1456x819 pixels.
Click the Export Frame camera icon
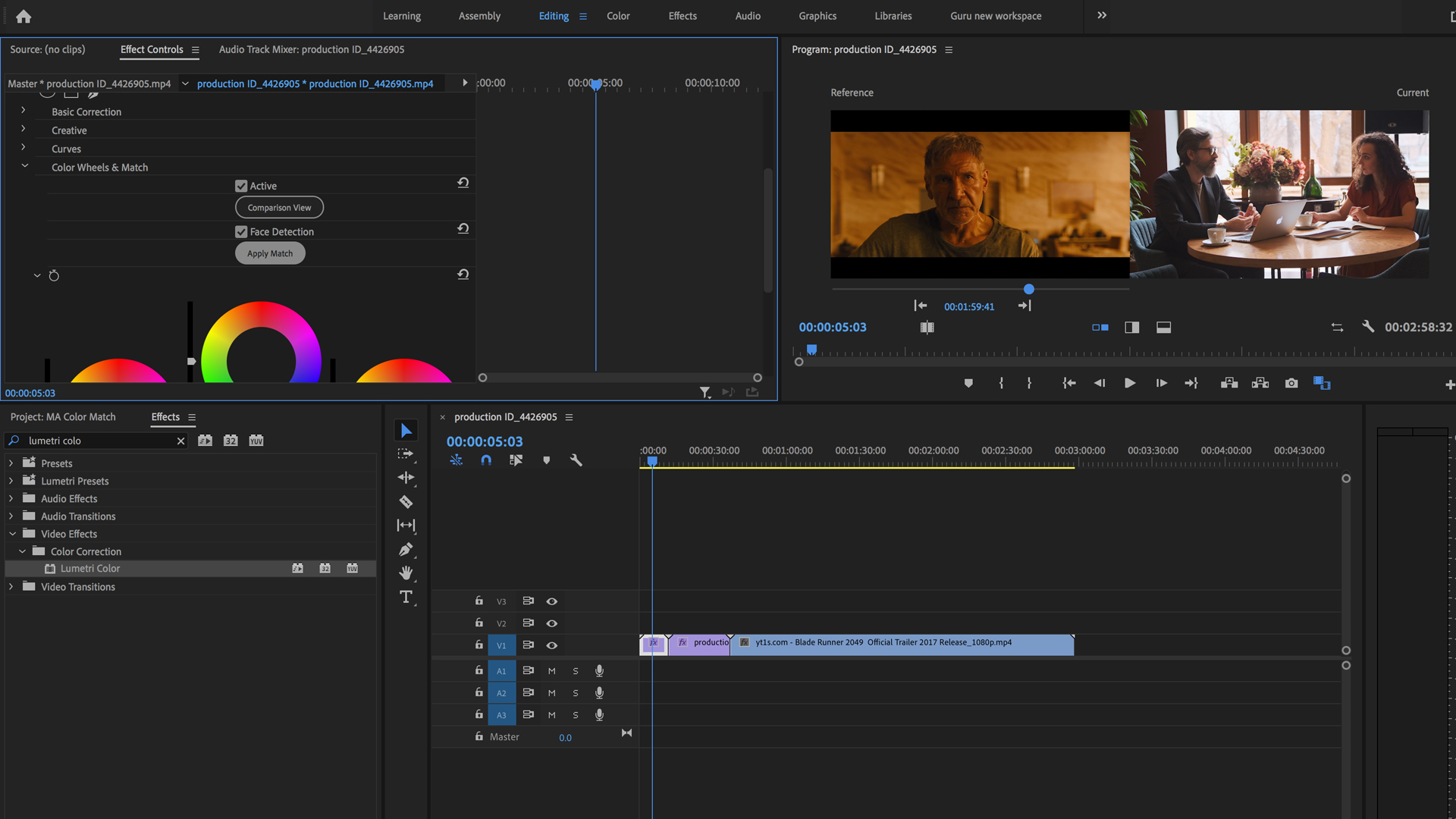pyautogui.click(x=1291, y=383)
